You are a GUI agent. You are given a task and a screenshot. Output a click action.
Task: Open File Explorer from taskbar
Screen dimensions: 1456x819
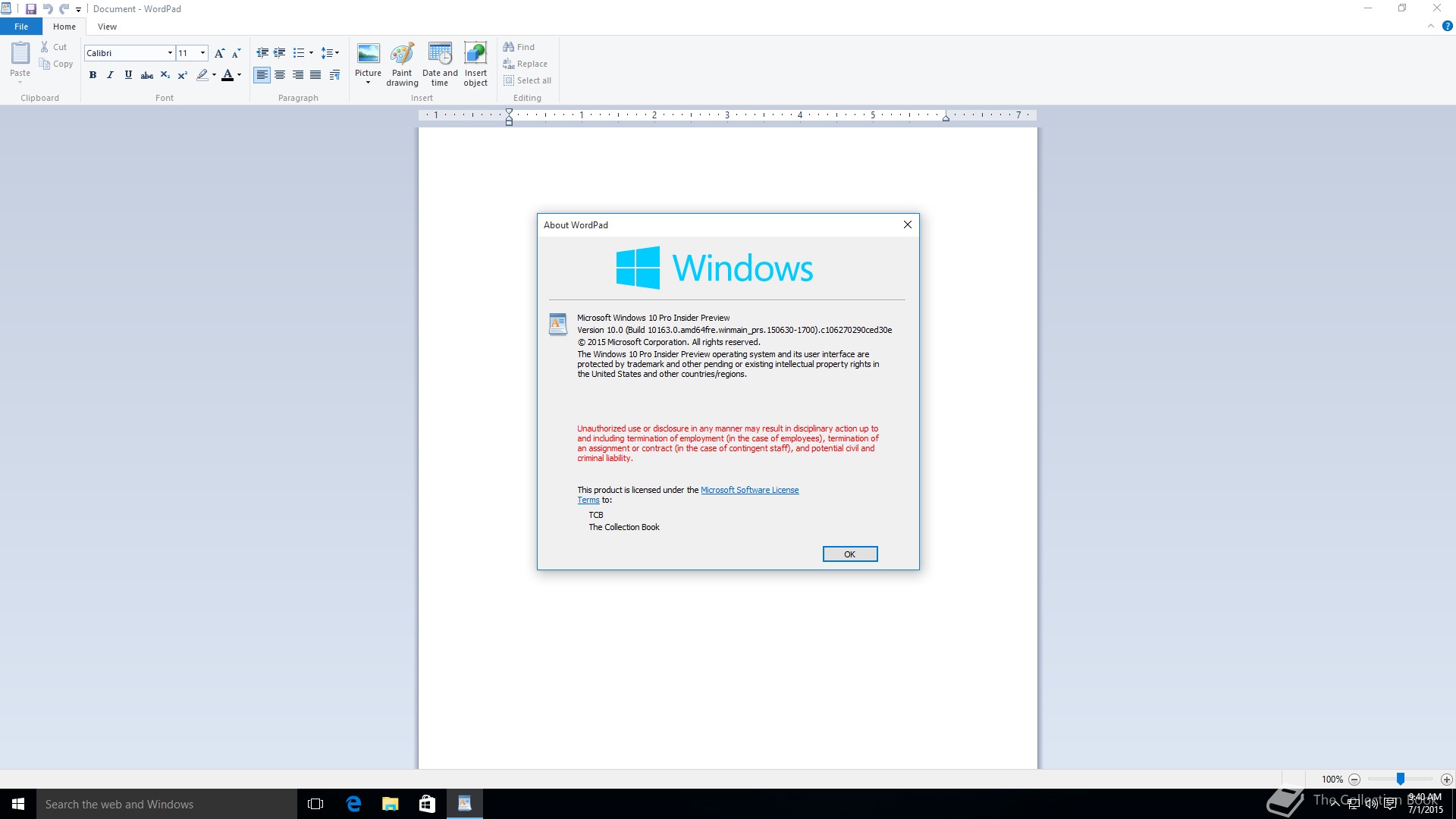coord(391,804)
